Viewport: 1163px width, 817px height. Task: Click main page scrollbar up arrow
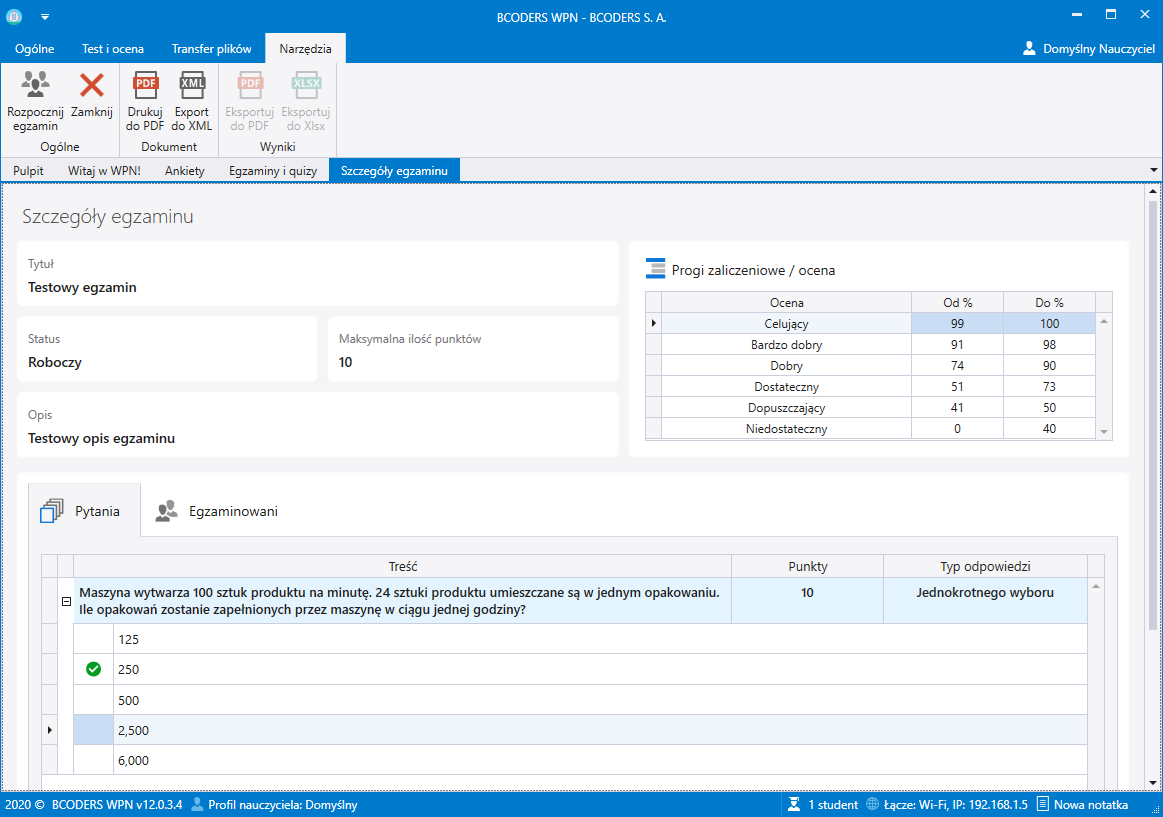1153,191
